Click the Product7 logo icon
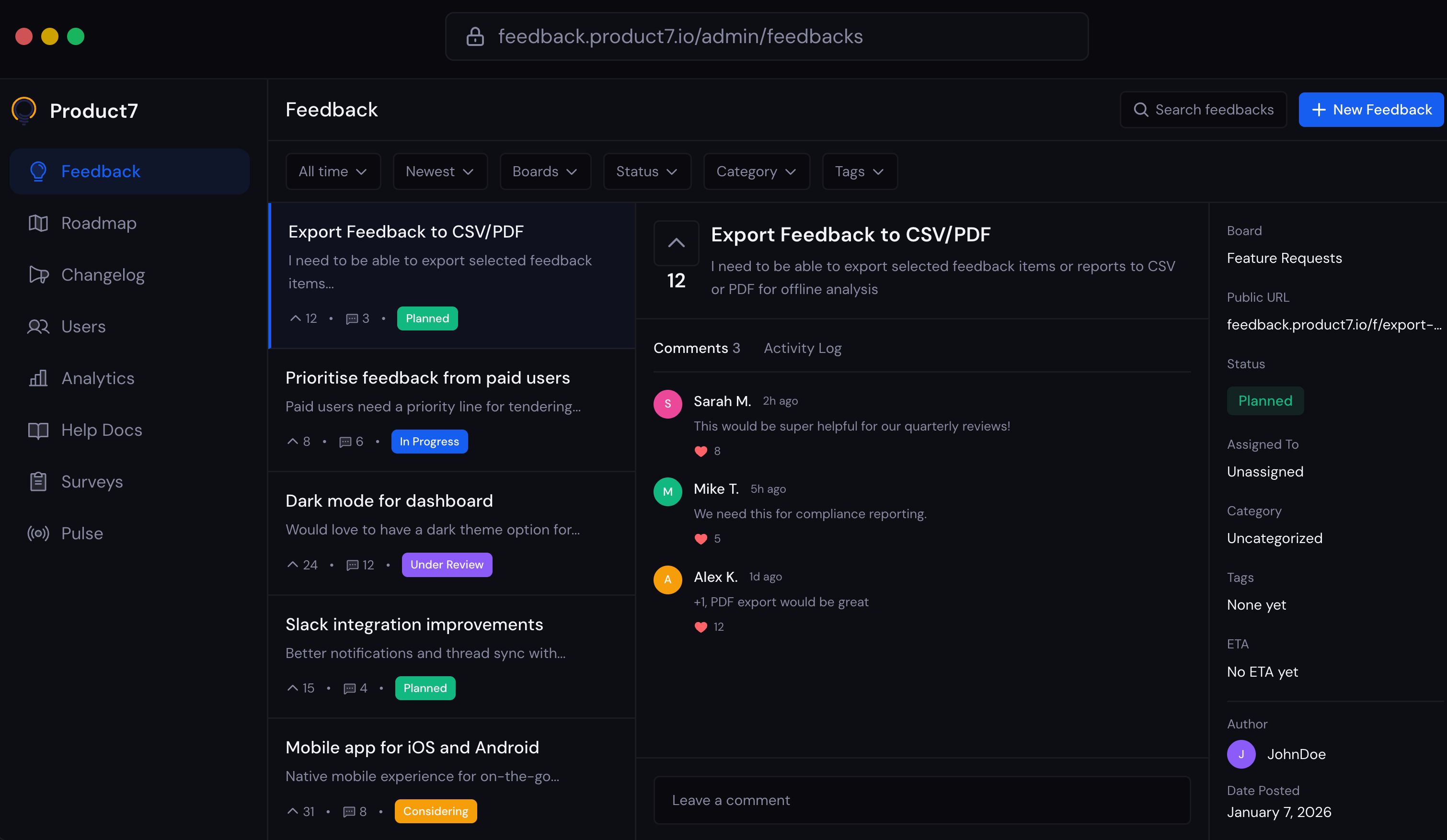1447x840 pixels. coord(24,110)
